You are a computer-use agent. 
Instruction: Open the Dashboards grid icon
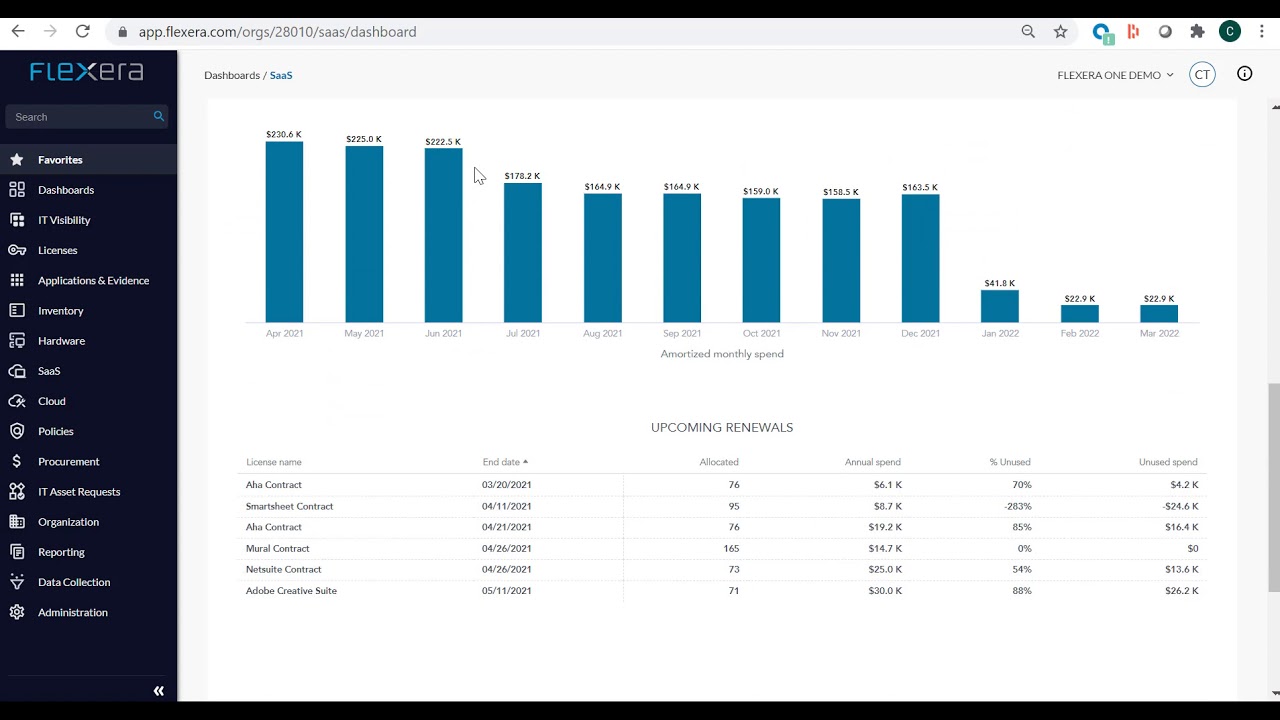(x=17, y=189)
